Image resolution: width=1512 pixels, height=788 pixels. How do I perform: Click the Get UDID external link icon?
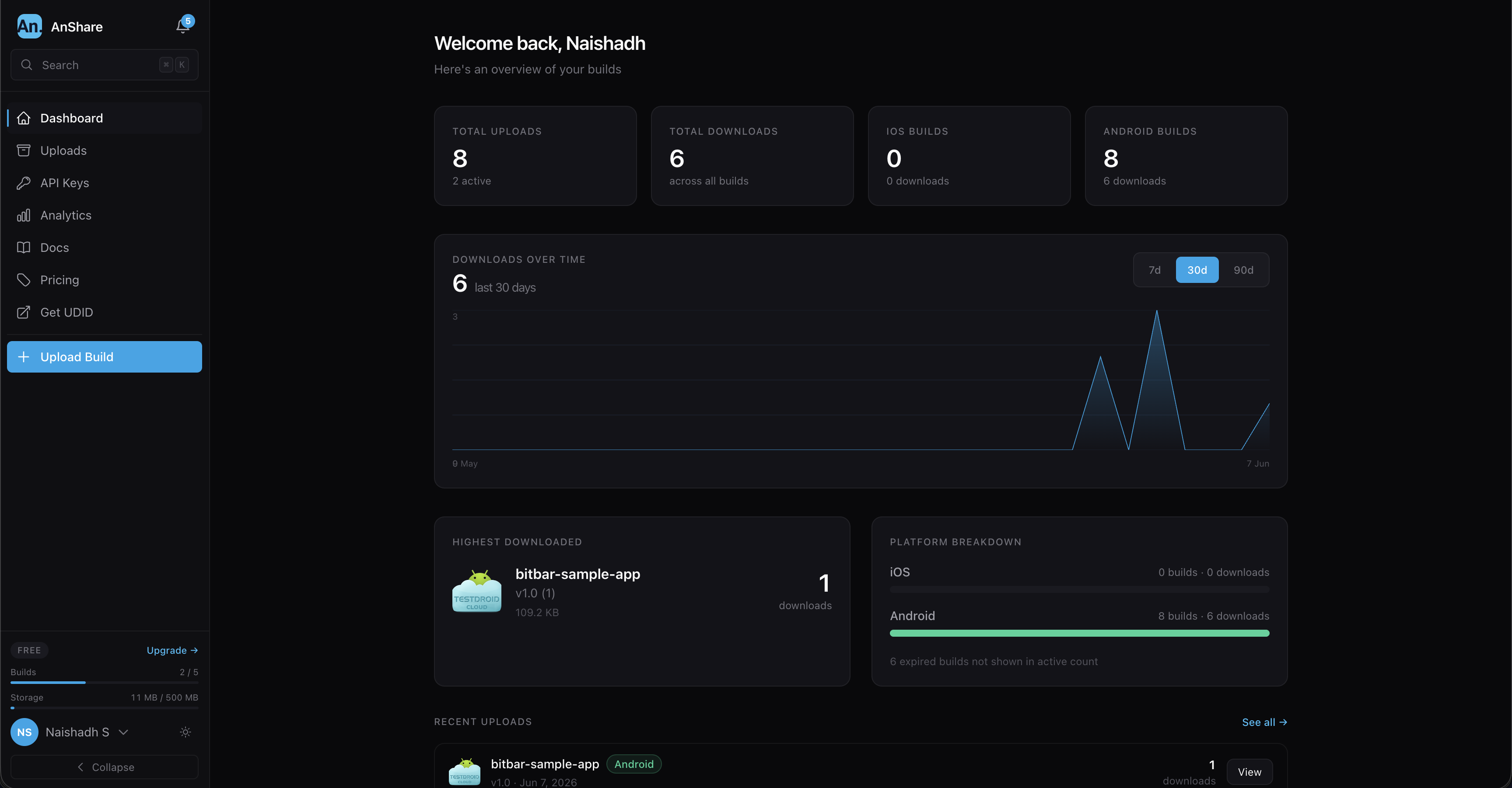pos(24,312)
